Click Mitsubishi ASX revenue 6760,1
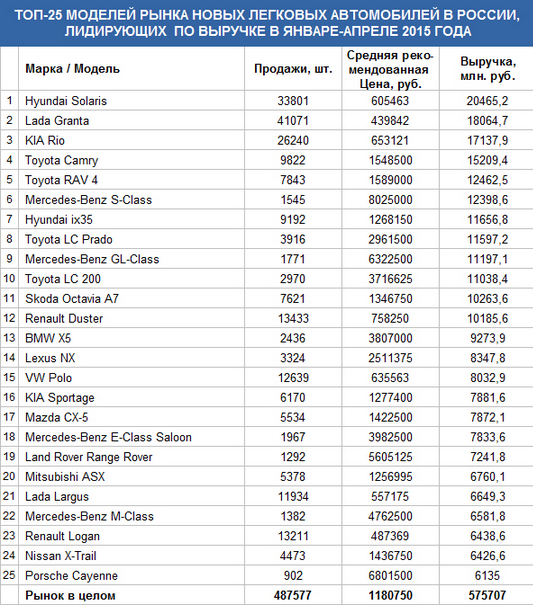 (x=487, y=477)
